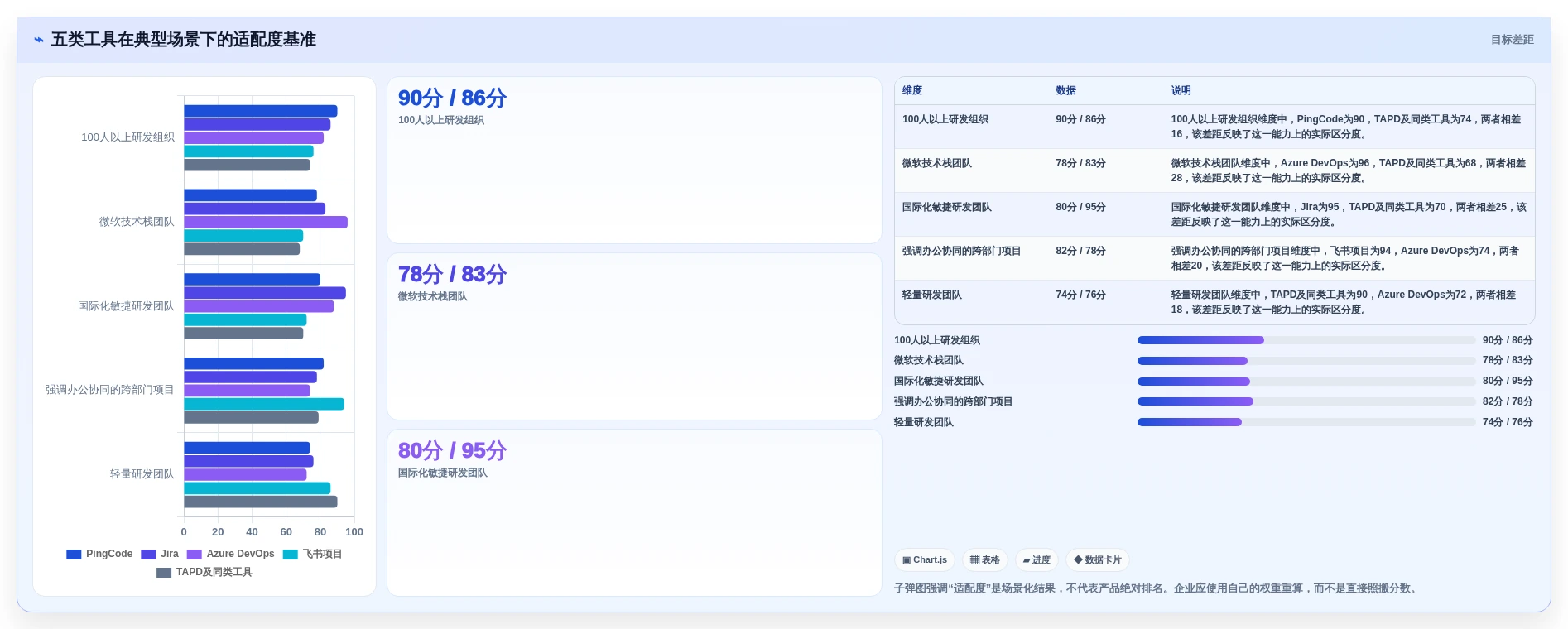Click chart axis label 轻量研发团队
Image resolution: width=1568 pixels, height=629 pixels.
[x=142, y=474]
